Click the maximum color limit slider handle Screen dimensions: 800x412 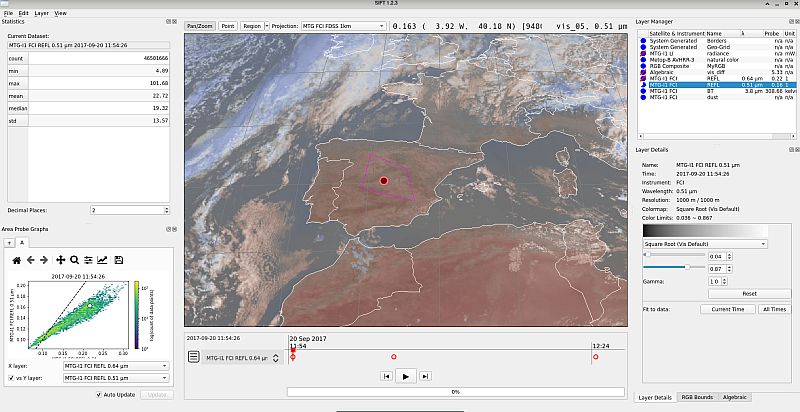point(687,267)
